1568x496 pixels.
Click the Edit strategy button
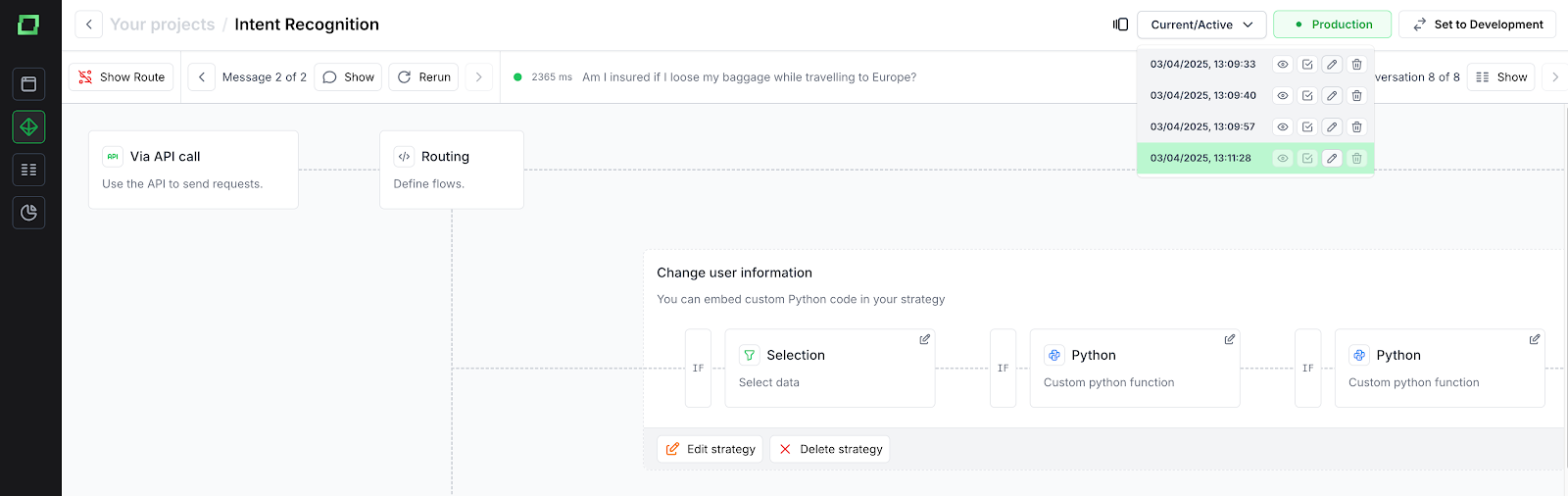click(x=710, y=449)
